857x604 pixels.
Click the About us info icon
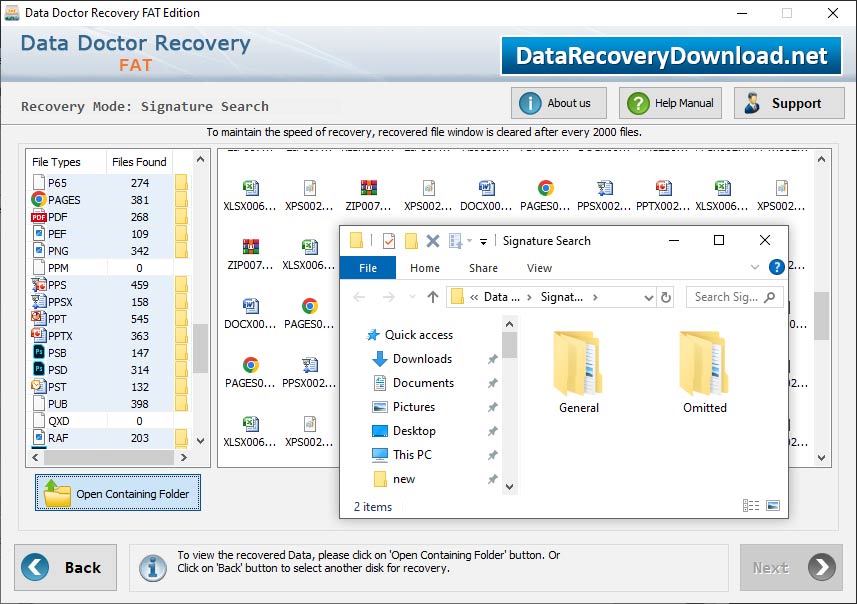pos(530,103)
